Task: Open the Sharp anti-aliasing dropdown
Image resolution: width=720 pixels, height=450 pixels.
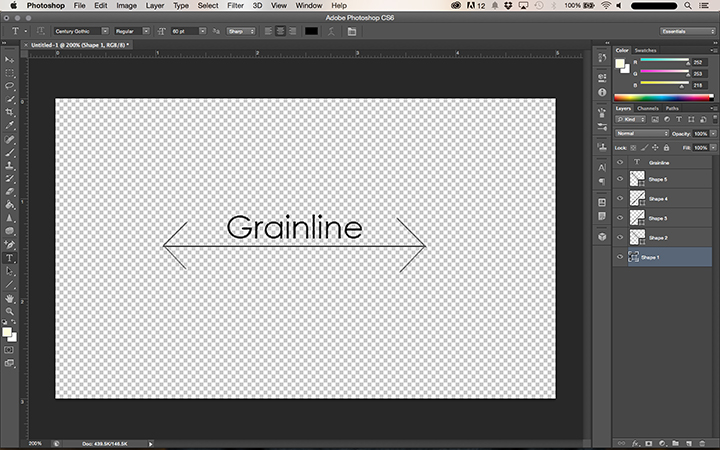Action: [241, 31]
